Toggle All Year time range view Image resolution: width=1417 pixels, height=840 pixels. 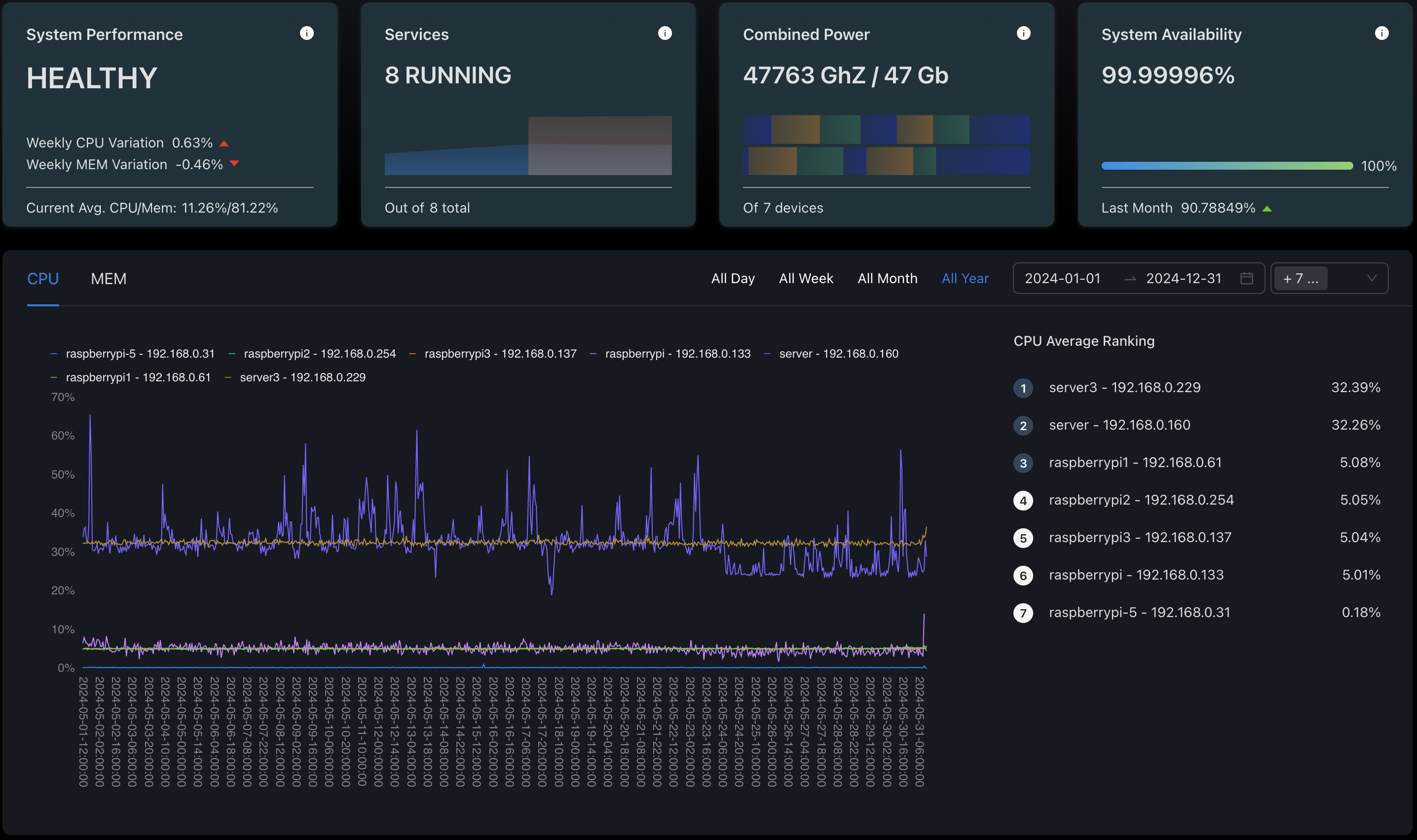point(964,278)
